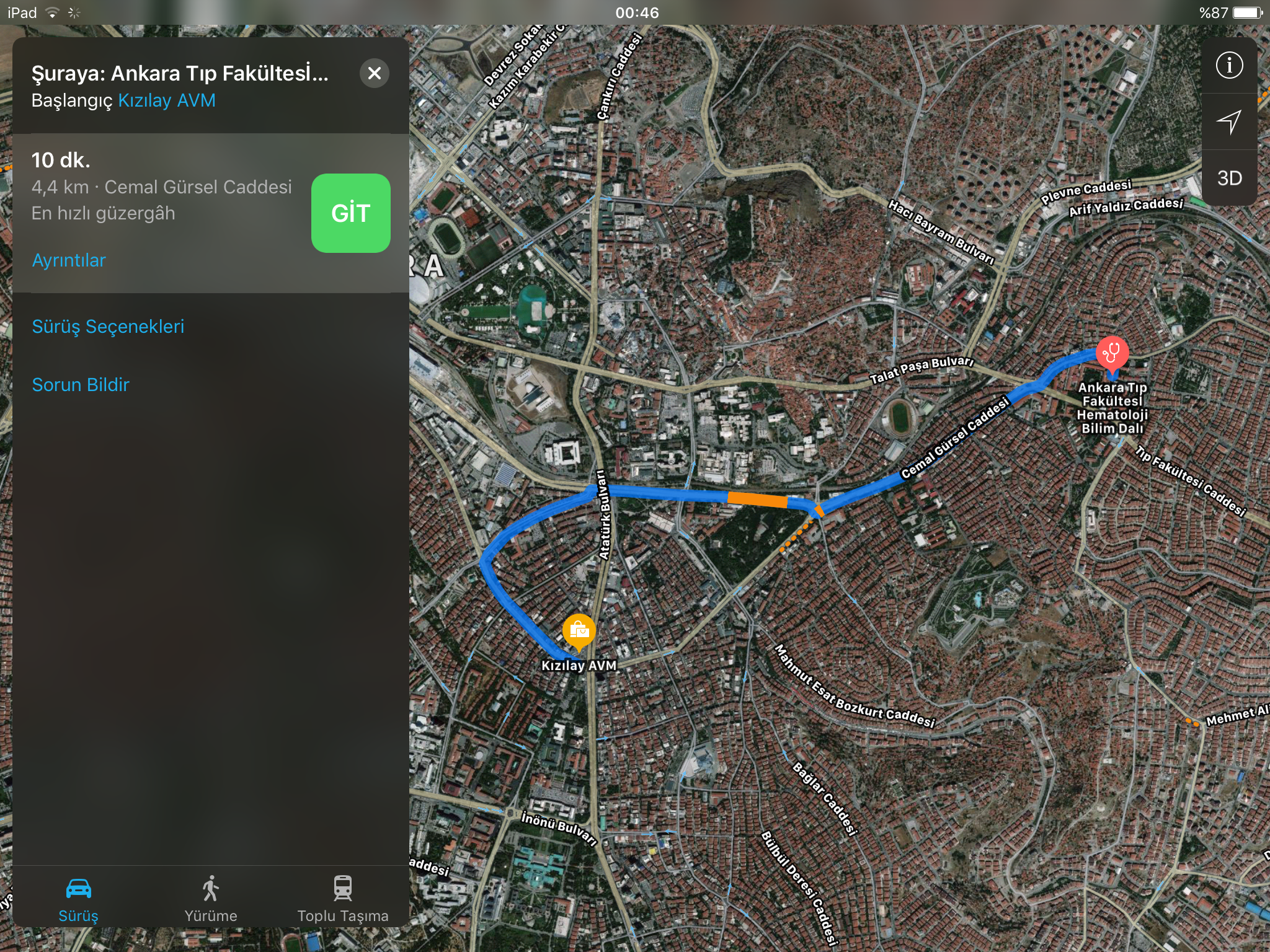Tap the battery indicator in status bar
This screenshot has height=952, width=1270.
coord(1248,13)
